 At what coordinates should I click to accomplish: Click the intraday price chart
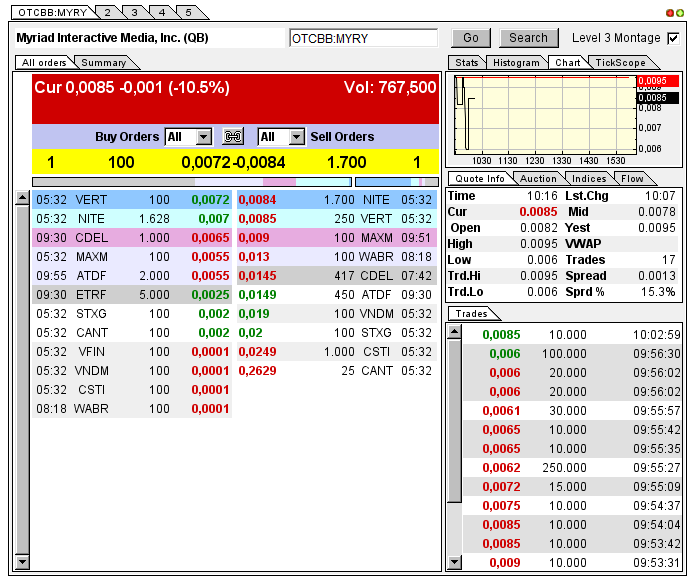[545, 115]
